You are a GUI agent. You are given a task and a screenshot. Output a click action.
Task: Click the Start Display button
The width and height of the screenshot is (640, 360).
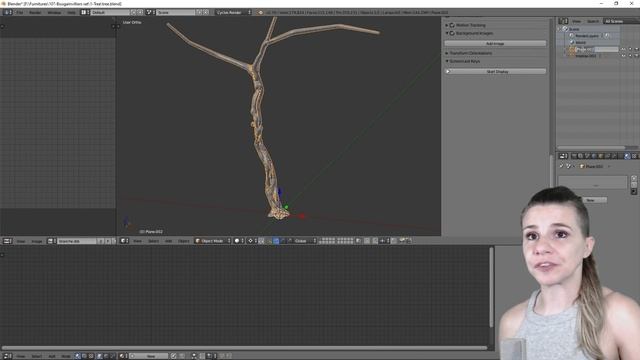pos(495,71)
